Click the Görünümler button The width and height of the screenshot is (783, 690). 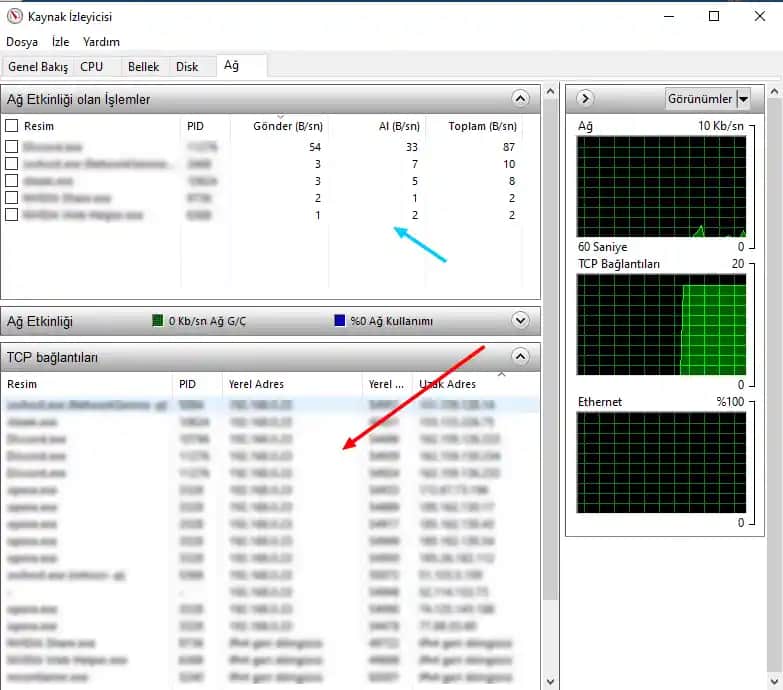[x=700, y=99]
